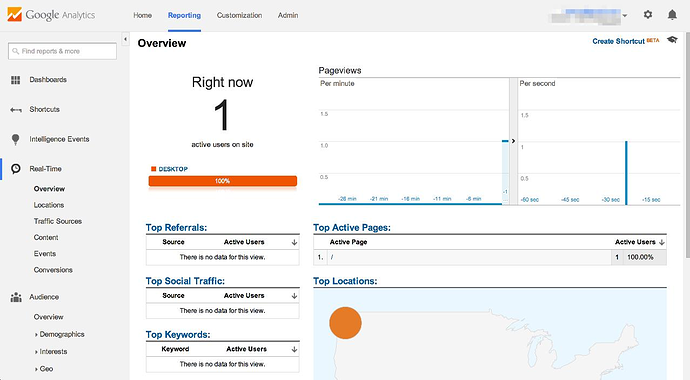This screenshot has width=690, height=380.
Task: Sort Top Active Pages Active Users arrow
Action: coord(661,242)
